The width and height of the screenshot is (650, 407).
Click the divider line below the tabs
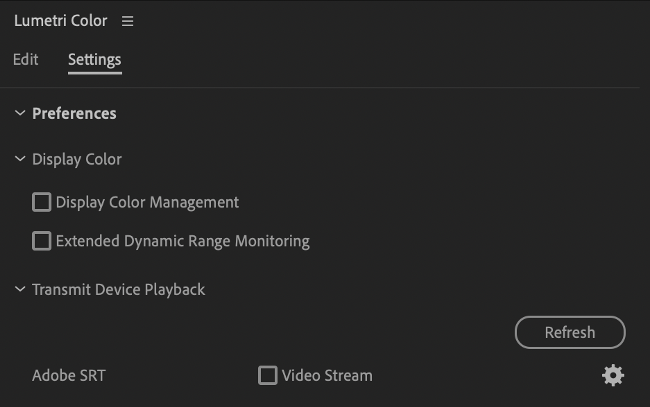[320, 87]
